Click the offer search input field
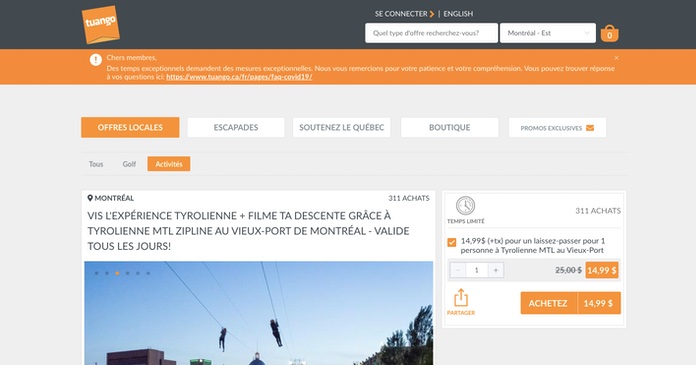The height and width of the screenshot is (365, 696). point(431,33)
